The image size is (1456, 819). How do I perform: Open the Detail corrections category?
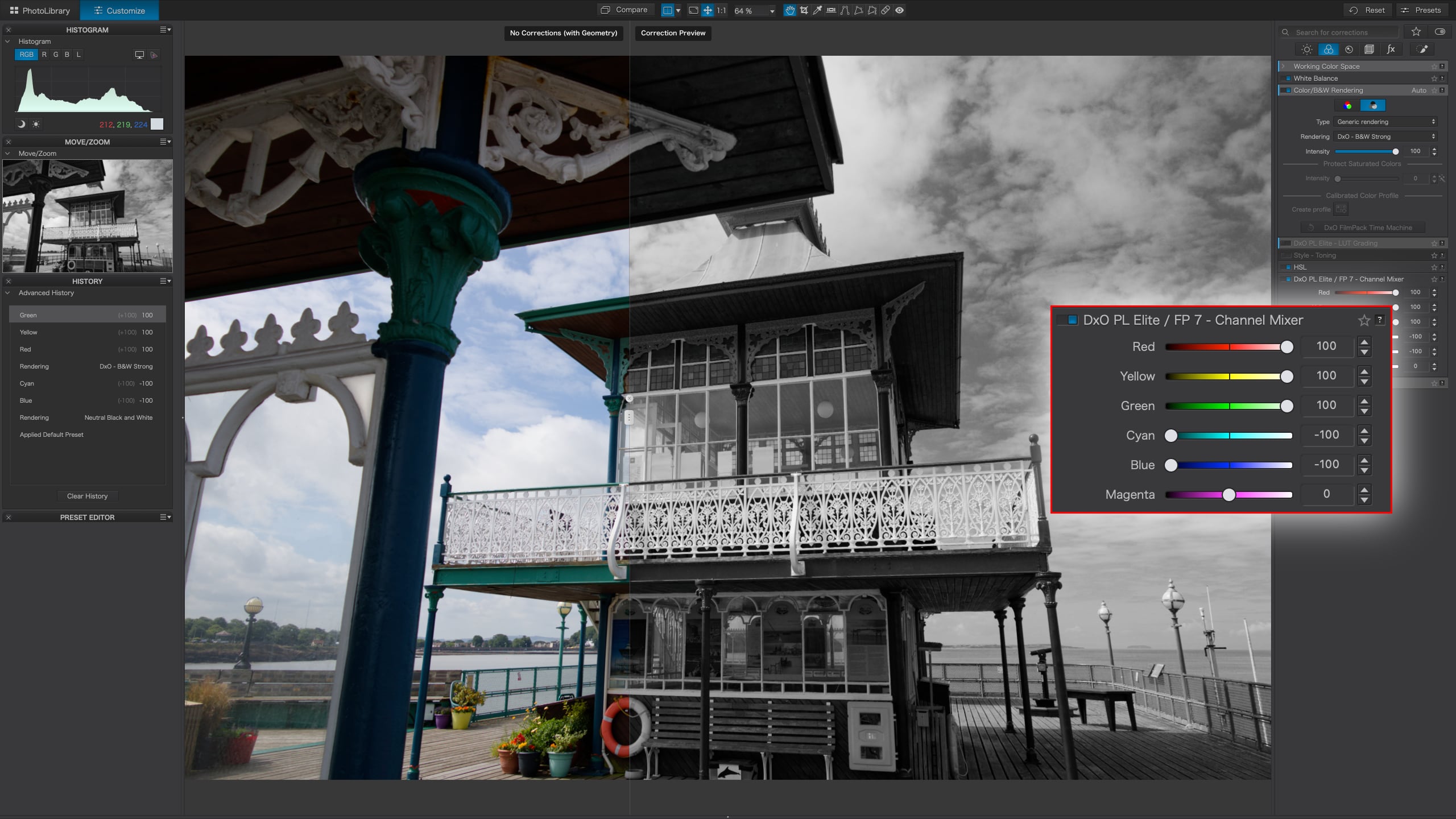click(x=1349, y=49)
